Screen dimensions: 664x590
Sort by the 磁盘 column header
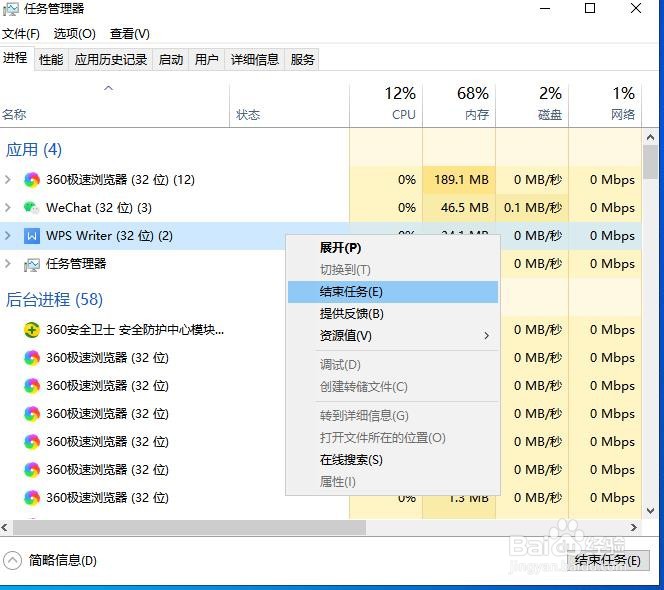coord(532,105)
